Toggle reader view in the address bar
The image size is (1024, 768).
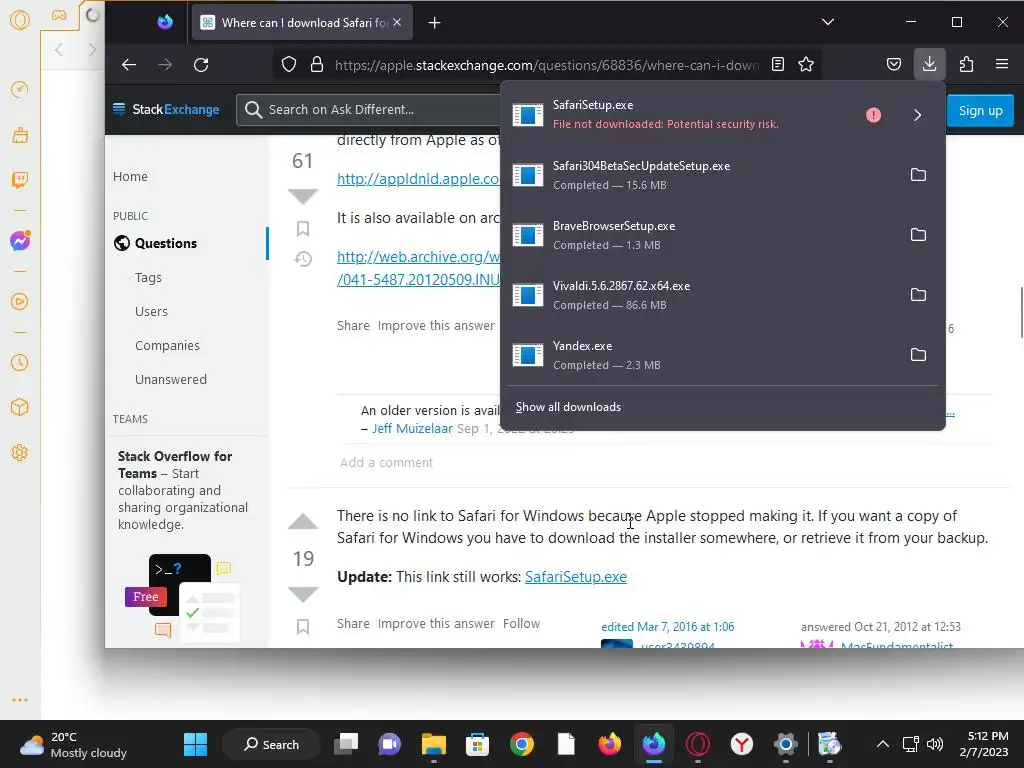tap(778, 65)
